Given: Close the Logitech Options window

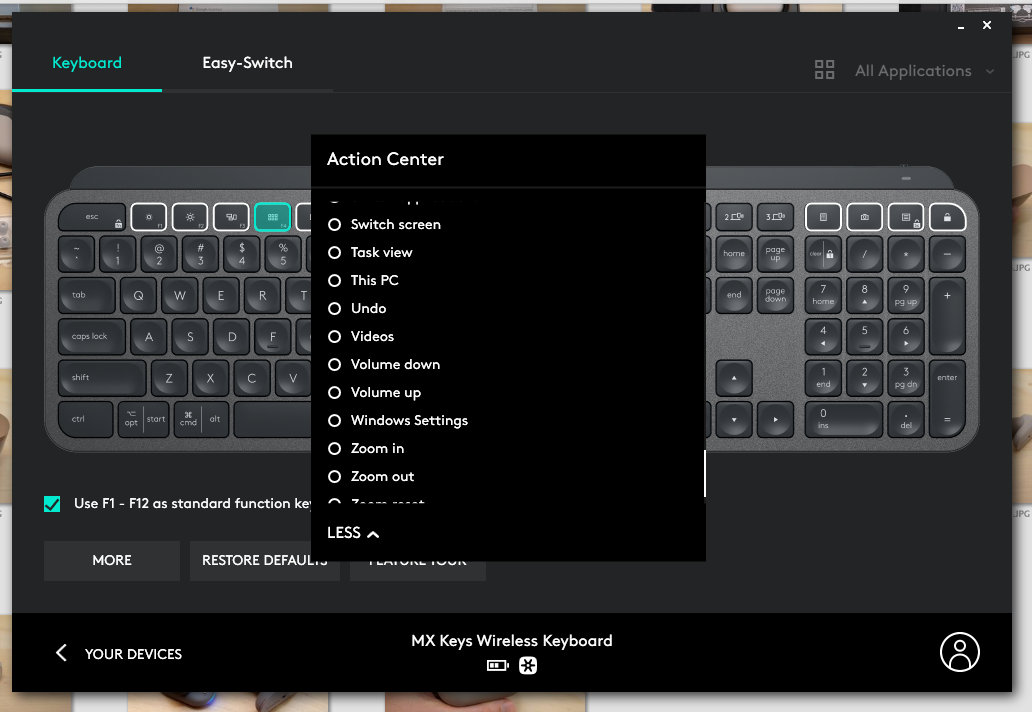Looking at the screenshot, I should click(987, 25).
